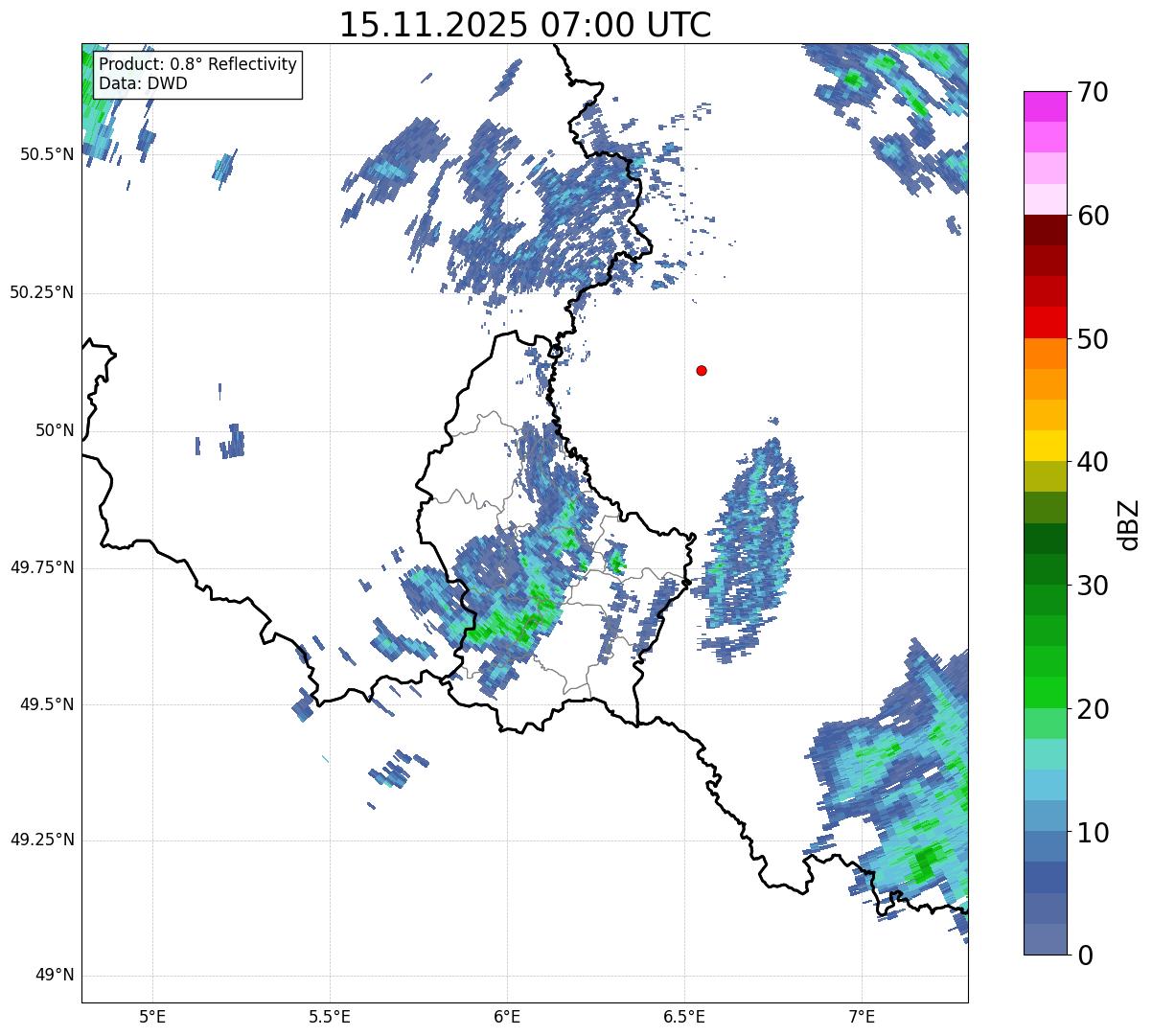Viewport: 1152px width, 1036px height.
Task: Click the red station marker dot
Action: (702, 370)
